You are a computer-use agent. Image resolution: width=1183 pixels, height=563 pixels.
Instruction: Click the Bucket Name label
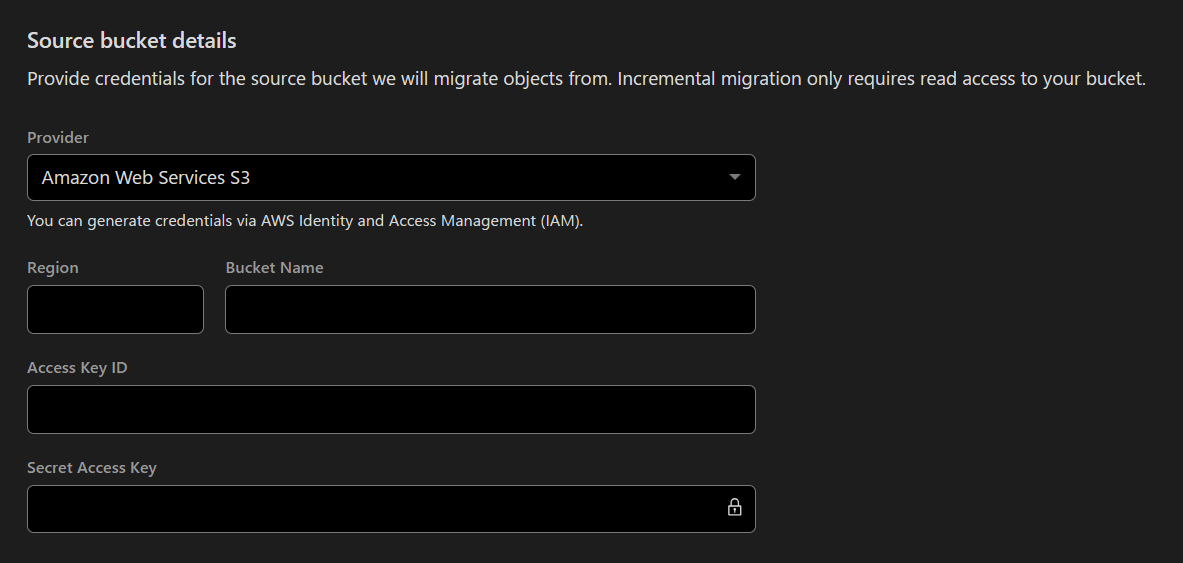click(x=274, y=268)
